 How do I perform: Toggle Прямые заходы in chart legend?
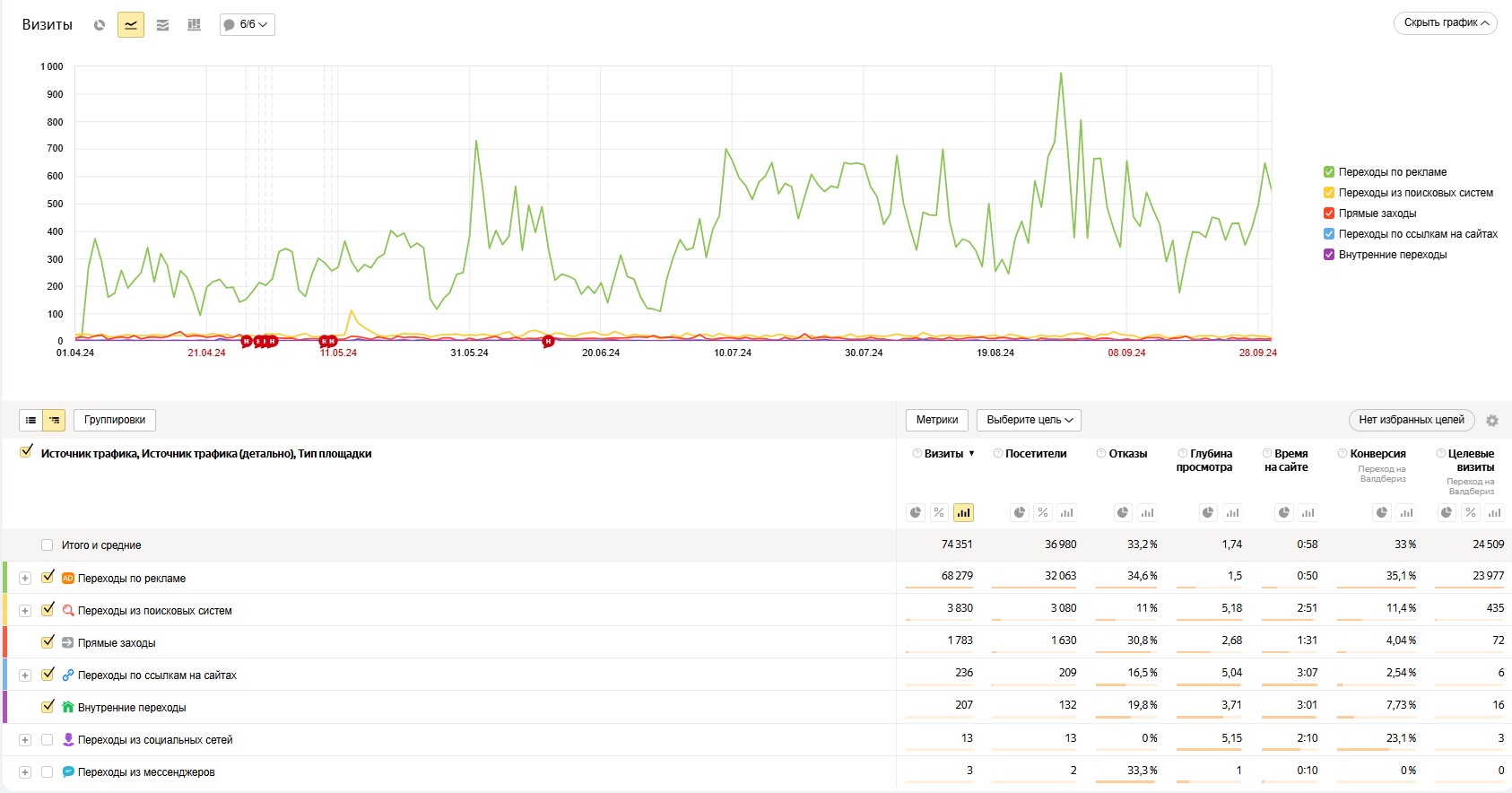[1329, 213]
